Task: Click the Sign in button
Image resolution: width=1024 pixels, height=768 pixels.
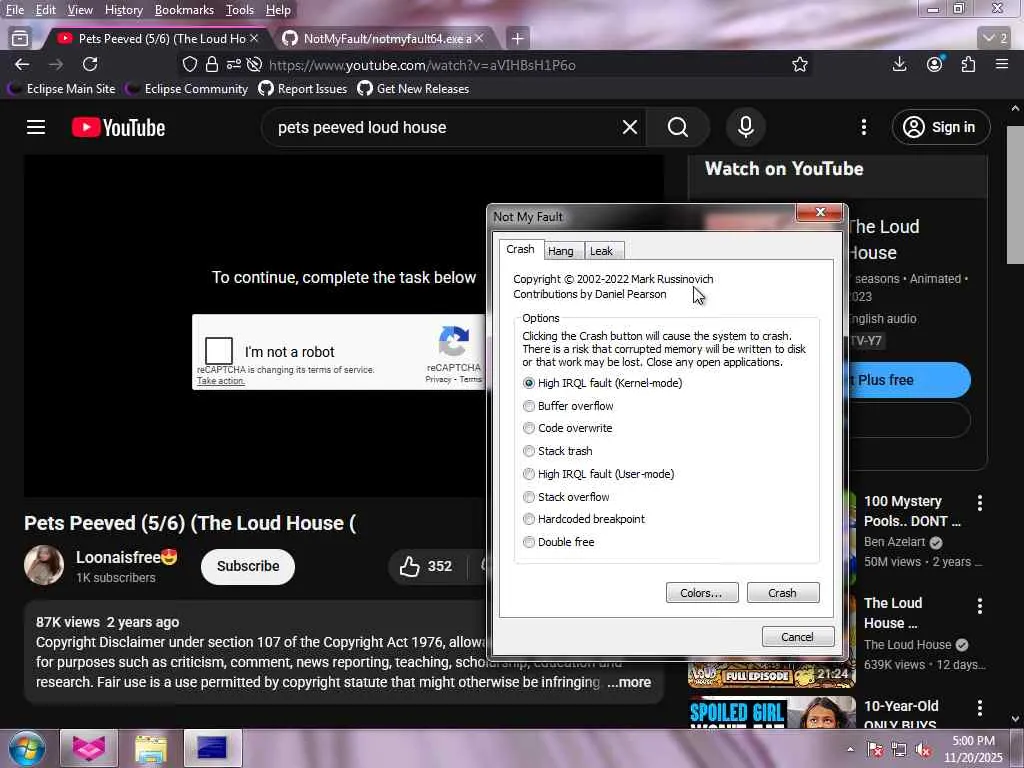Action: click(941, 127)
